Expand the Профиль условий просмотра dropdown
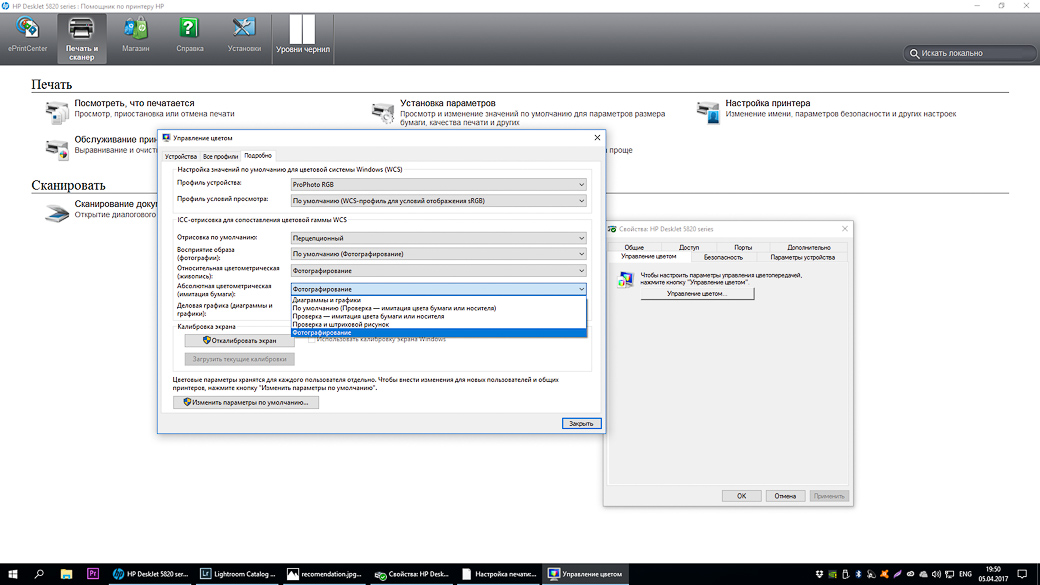The image size is (1040, 585). pyautogui.click(x=438, y=200)
